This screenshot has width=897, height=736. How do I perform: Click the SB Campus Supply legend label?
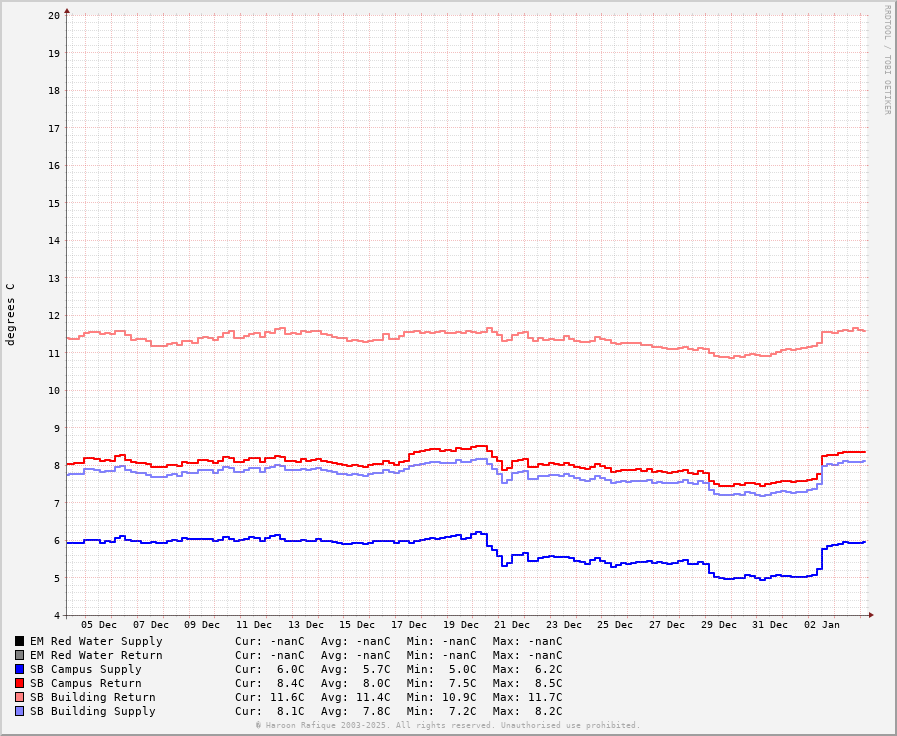pos(85,669)
